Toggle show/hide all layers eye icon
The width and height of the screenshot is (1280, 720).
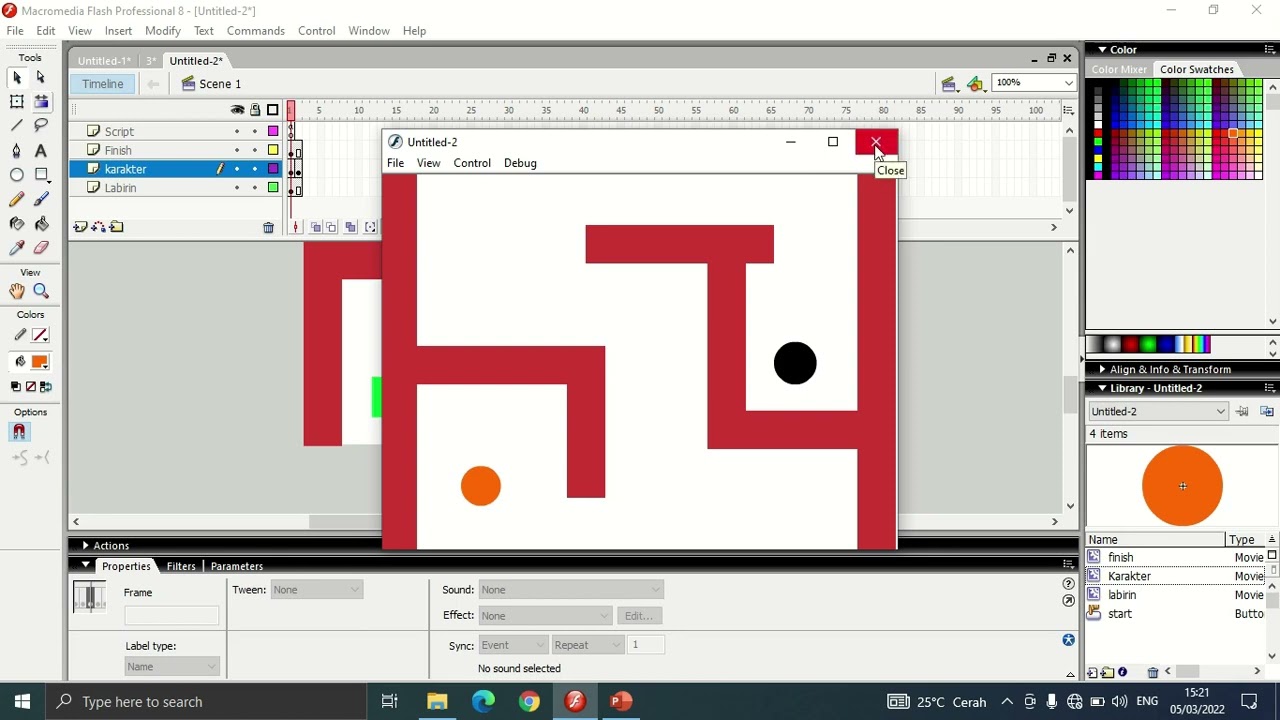pyautogui.click(x=237, y=110)
